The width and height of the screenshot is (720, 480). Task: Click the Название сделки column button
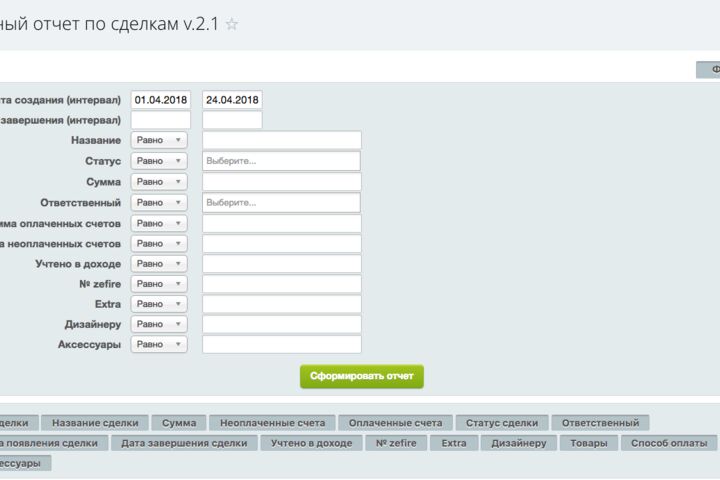[95, 423]
